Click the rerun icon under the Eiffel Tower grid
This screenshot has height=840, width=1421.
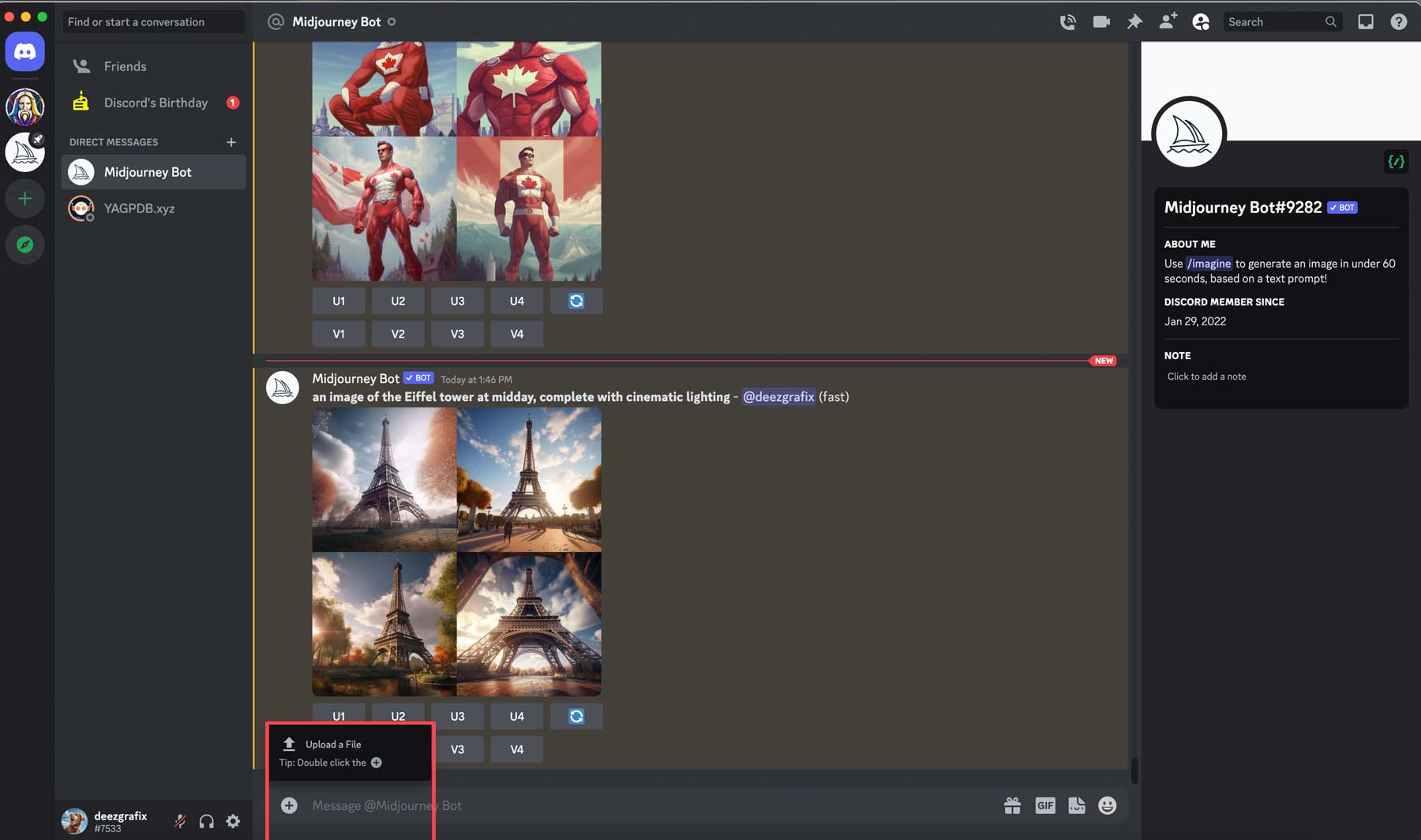point(576,716)
